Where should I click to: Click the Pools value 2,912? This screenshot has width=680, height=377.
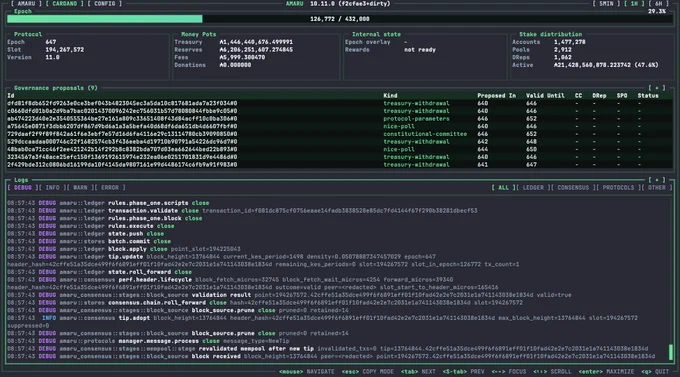click(562, 50)
